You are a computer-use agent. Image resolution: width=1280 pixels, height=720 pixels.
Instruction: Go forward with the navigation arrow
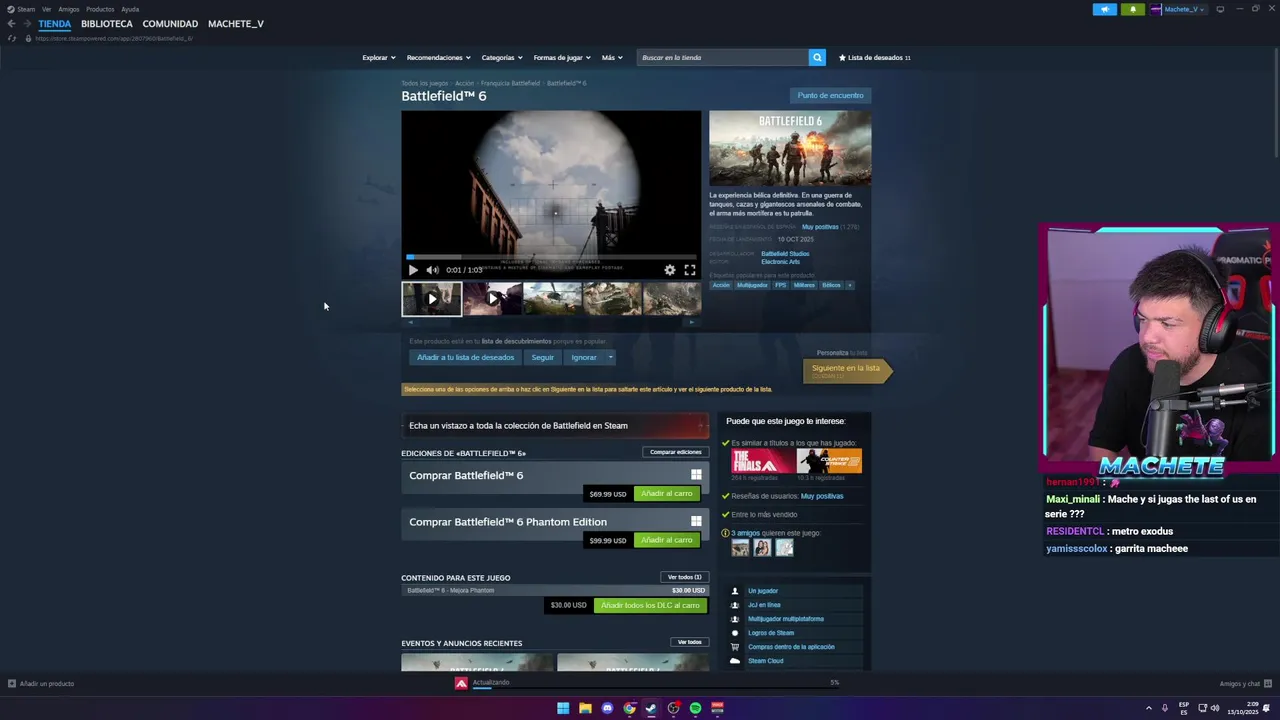point(27,24)
